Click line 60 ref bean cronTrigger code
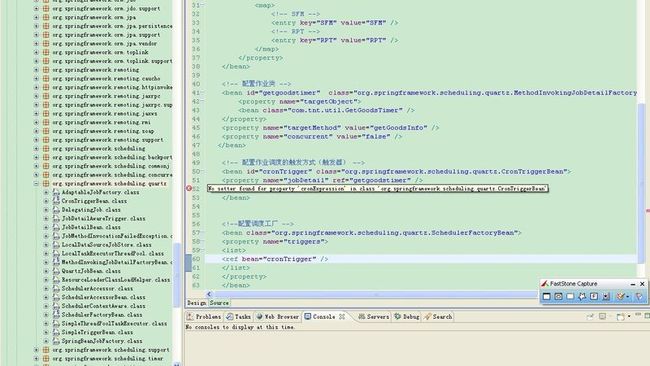This screenshot has width=650, height=366. 275,259
